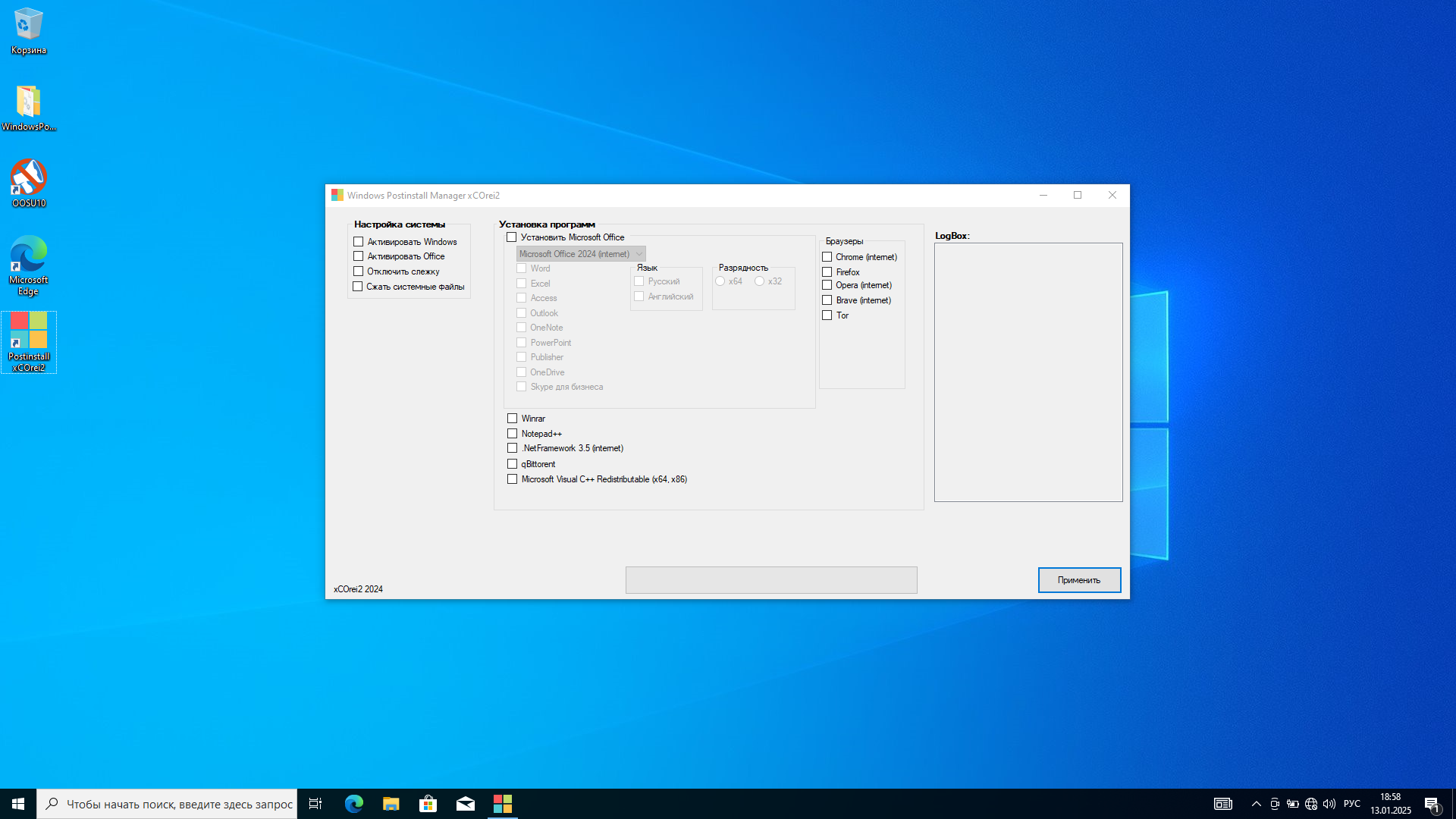Viewport: 1456px width, 819px height.
Task: Show hidden system tray icons
Action: [1257, 804]
